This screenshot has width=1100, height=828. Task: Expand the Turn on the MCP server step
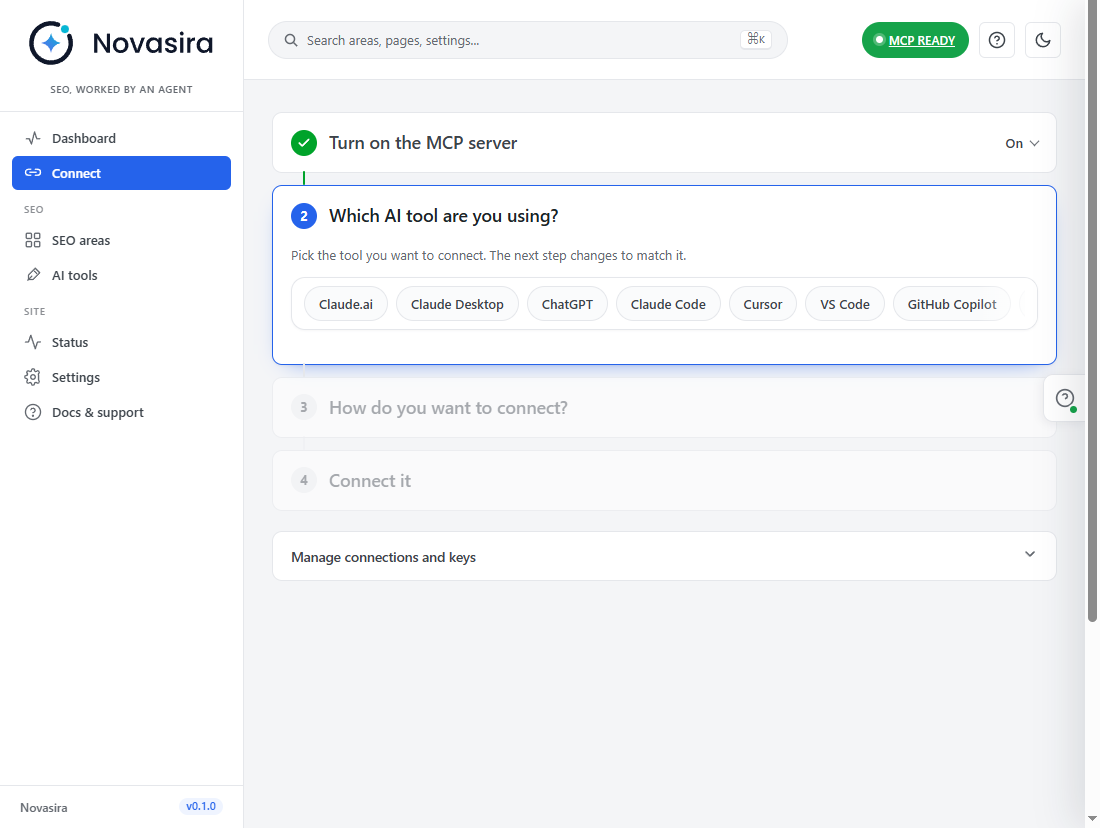point(664,142)
